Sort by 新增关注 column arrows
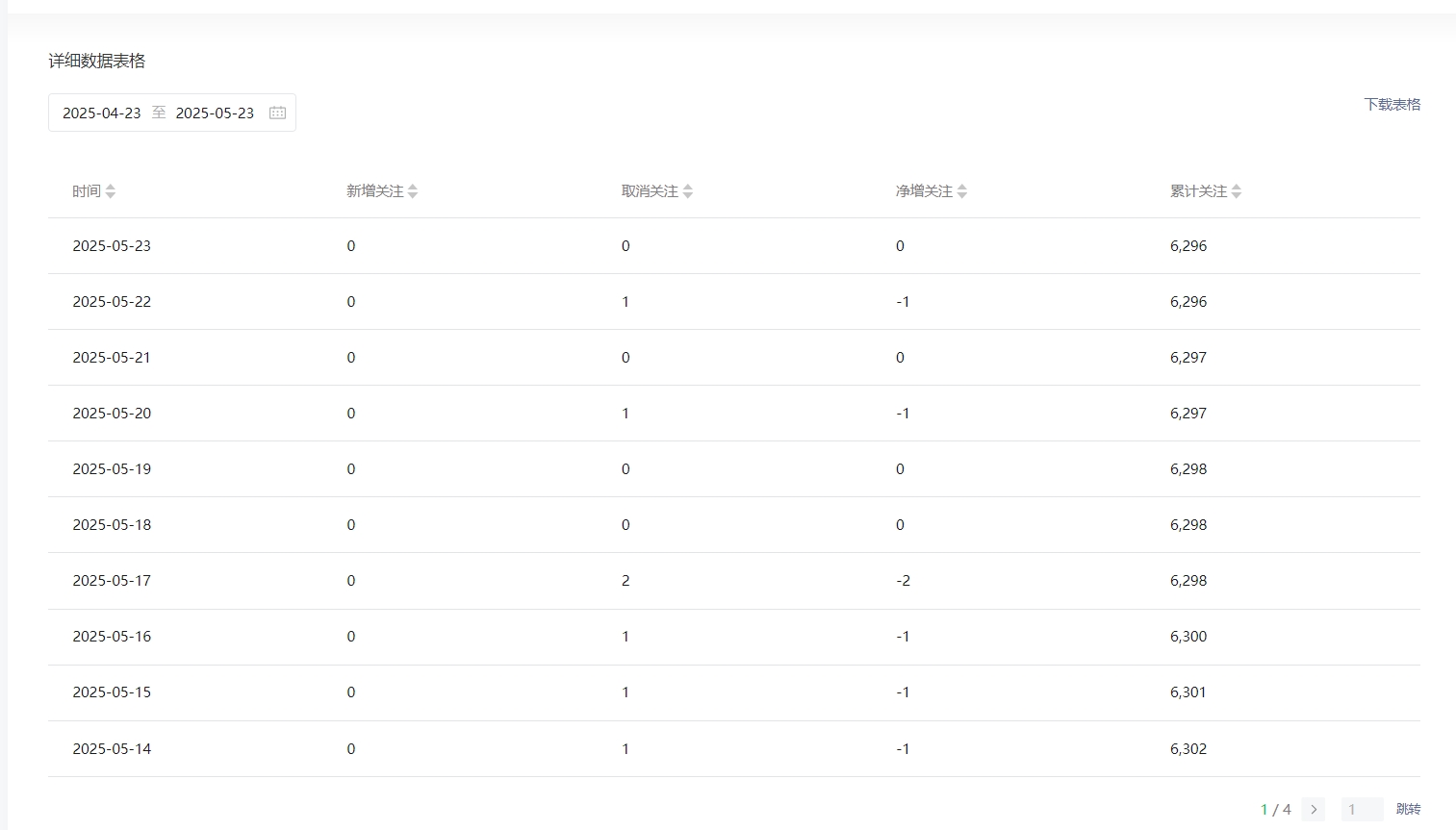This screenshot has width=1456, height=830. [x=413, y=191]
